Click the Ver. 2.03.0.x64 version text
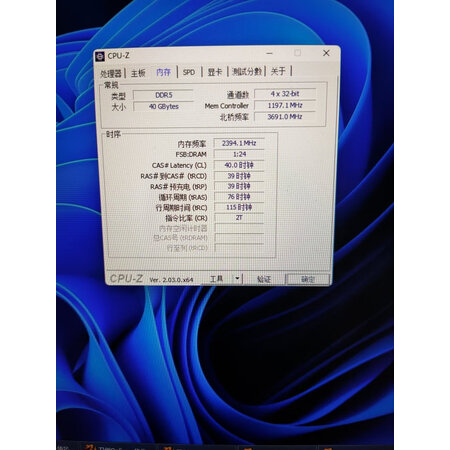The height and width of the screenshot is (450, 450). click(x=171, y=280)
